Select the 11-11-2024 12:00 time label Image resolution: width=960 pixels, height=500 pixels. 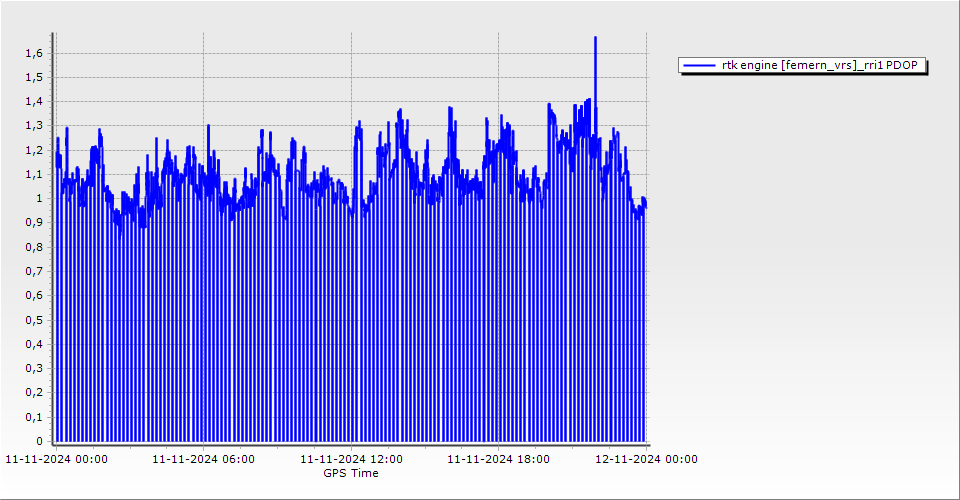pos(352,460)
